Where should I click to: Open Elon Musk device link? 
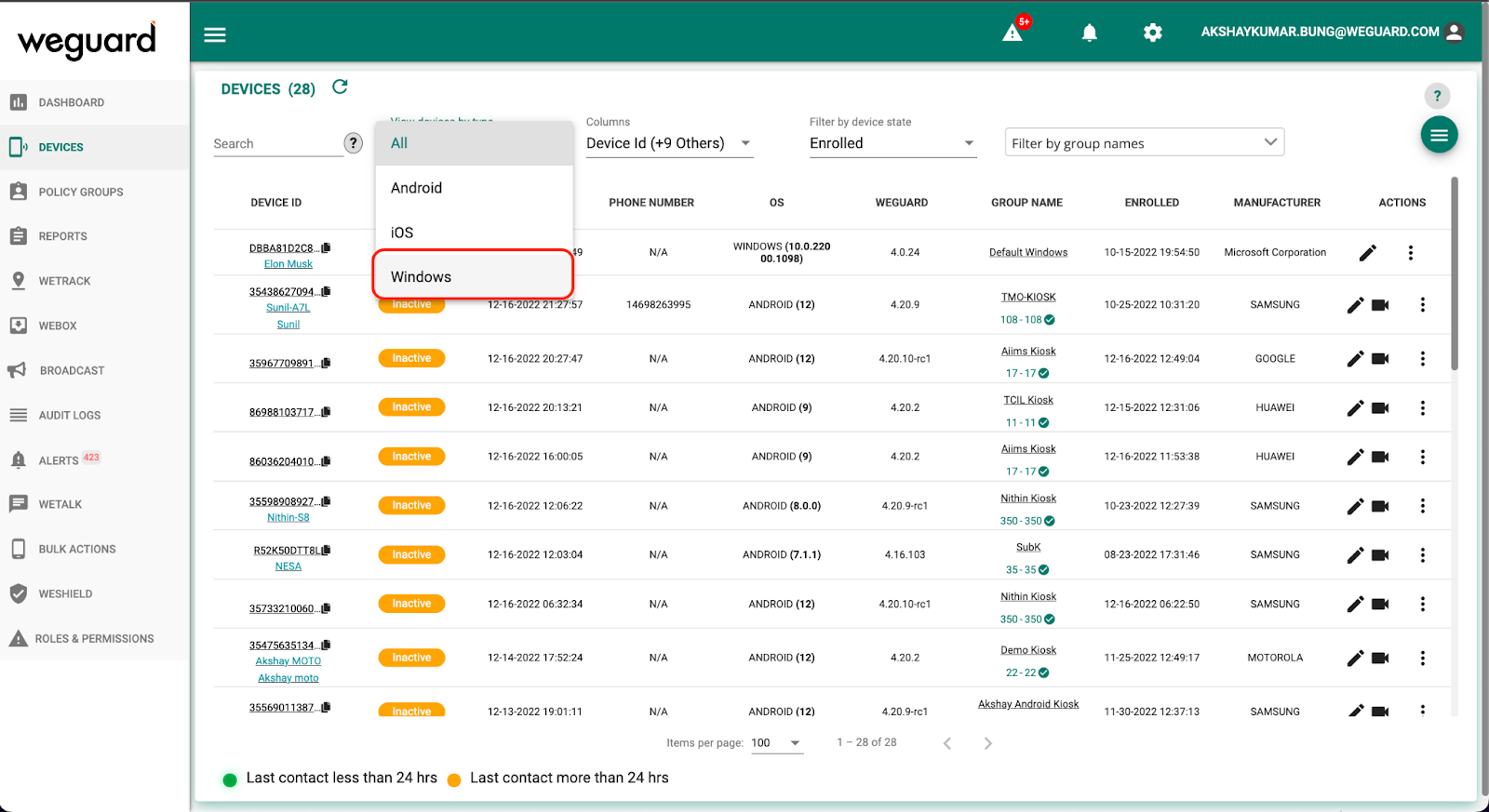(288, 264)
